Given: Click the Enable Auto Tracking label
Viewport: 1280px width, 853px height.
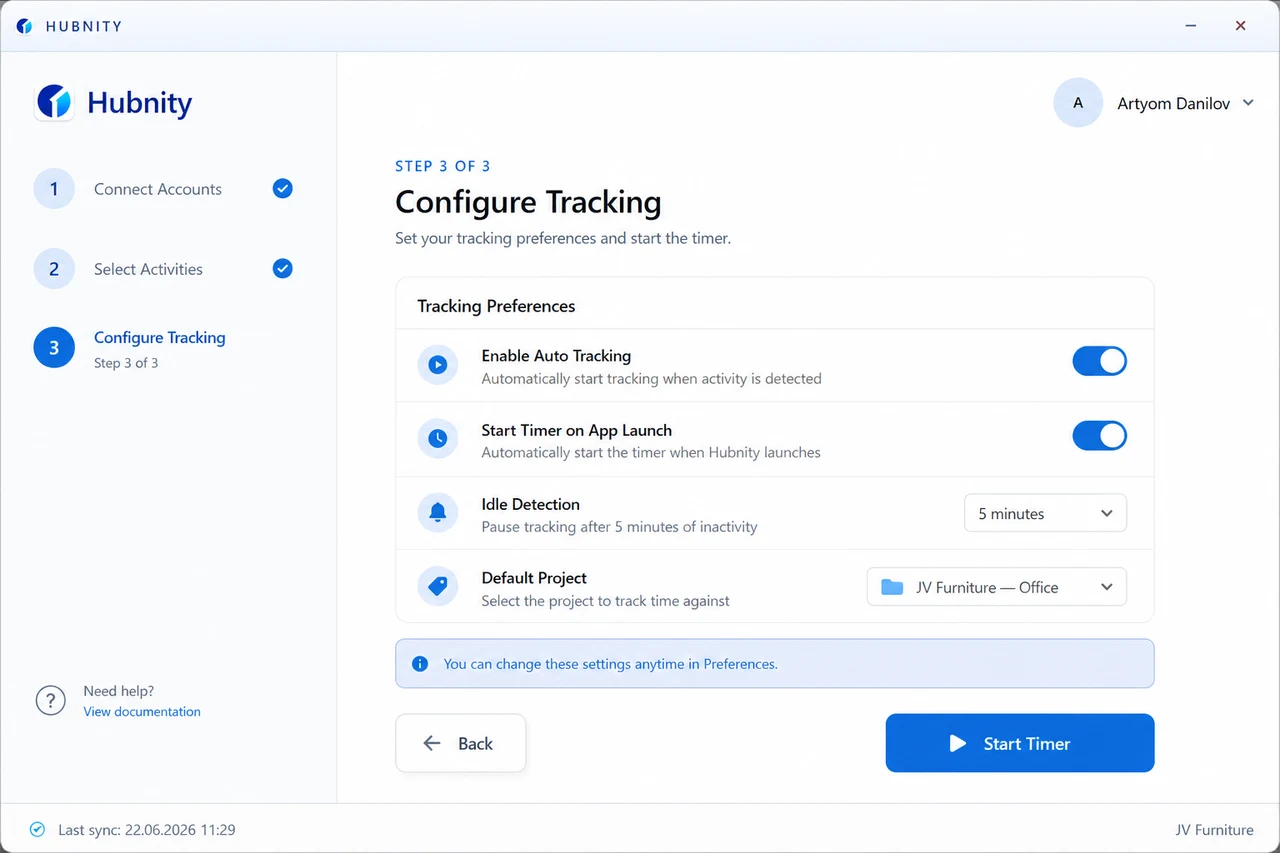Looking at the screenshot, I should pos(556,356).
